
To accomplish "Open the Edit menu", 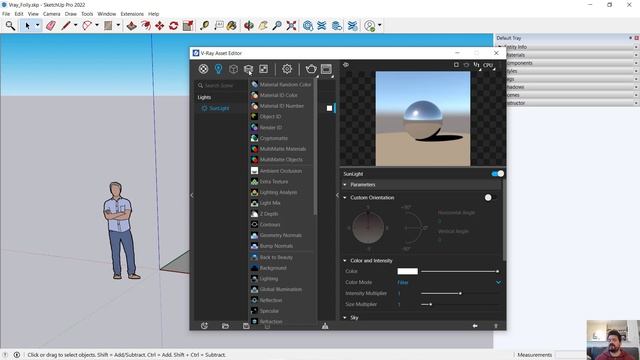I will (x=19, y=14).
